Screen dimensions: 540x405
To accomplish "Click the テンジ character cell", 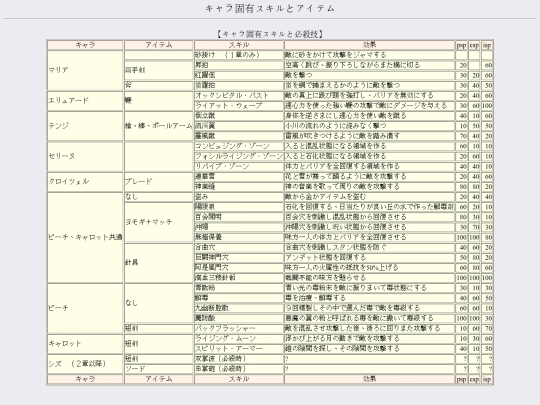I will 85,126.
